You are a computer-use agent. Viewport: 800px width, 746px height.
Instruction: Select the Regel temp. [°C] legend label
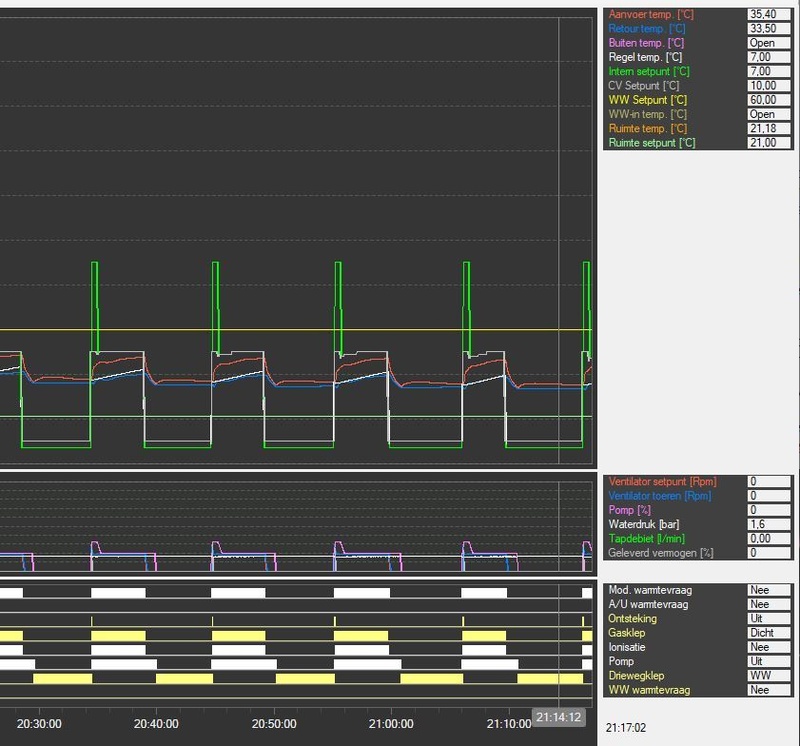pyautogui.click(x=645, y=57)
